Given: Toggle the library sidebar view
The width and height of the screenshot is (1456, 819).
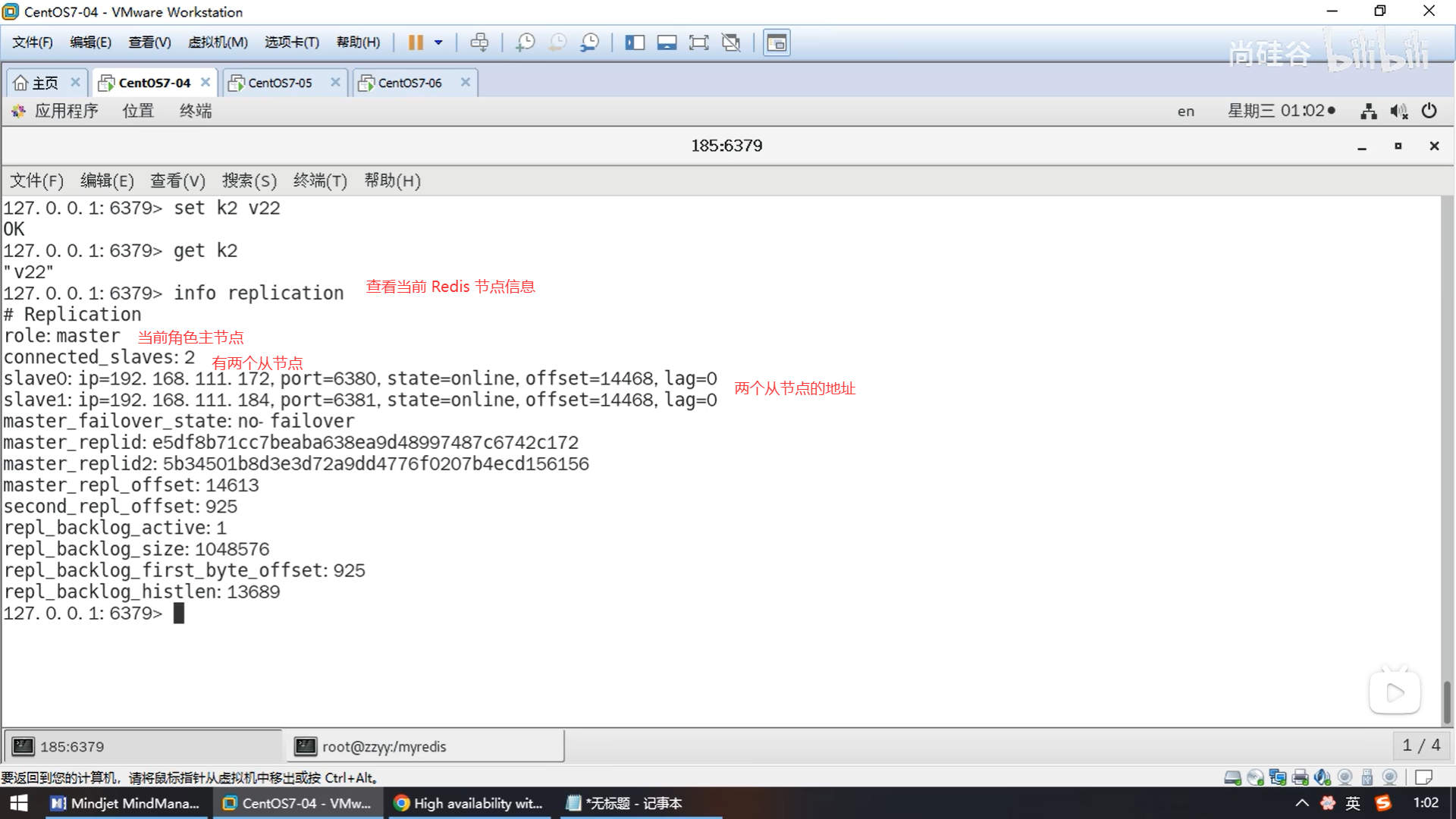Looking at the screenshot, I should point(634,42).
